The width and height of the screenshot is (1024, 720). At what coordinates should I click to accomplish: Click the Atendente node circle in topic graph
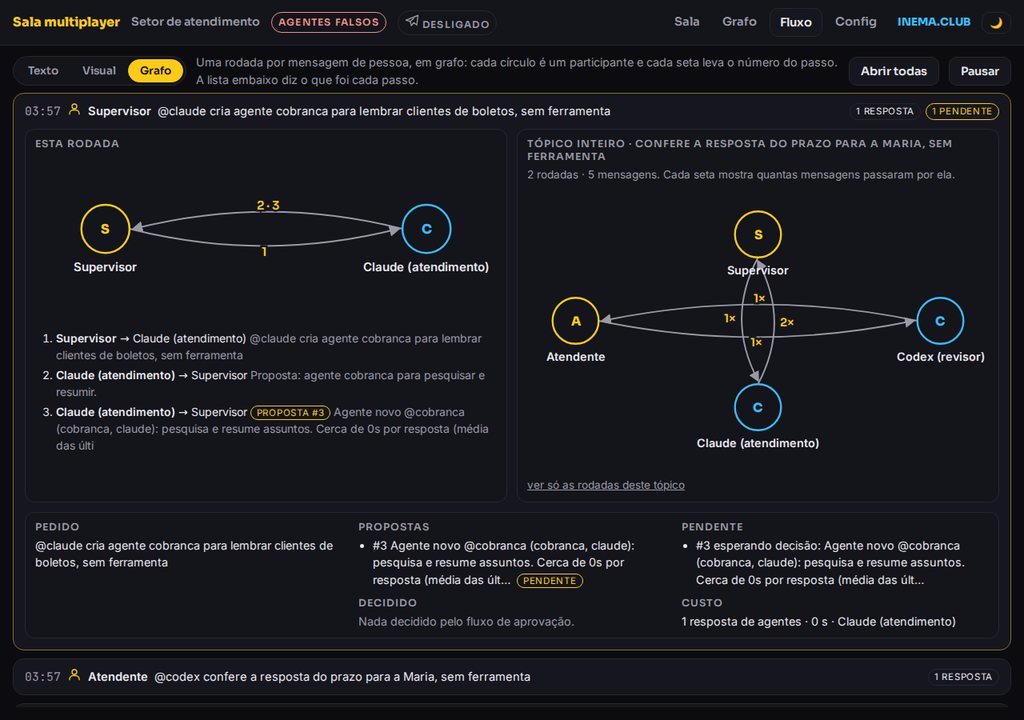point(575,321)
